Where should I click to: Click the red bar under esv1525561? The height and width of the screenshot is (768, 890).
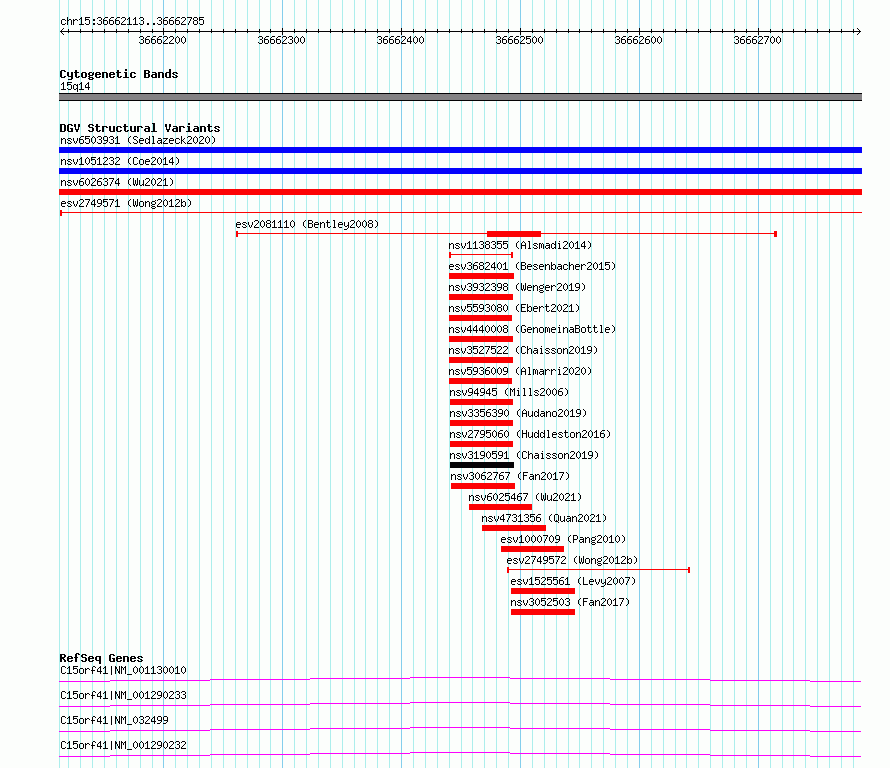pos(543,591)
